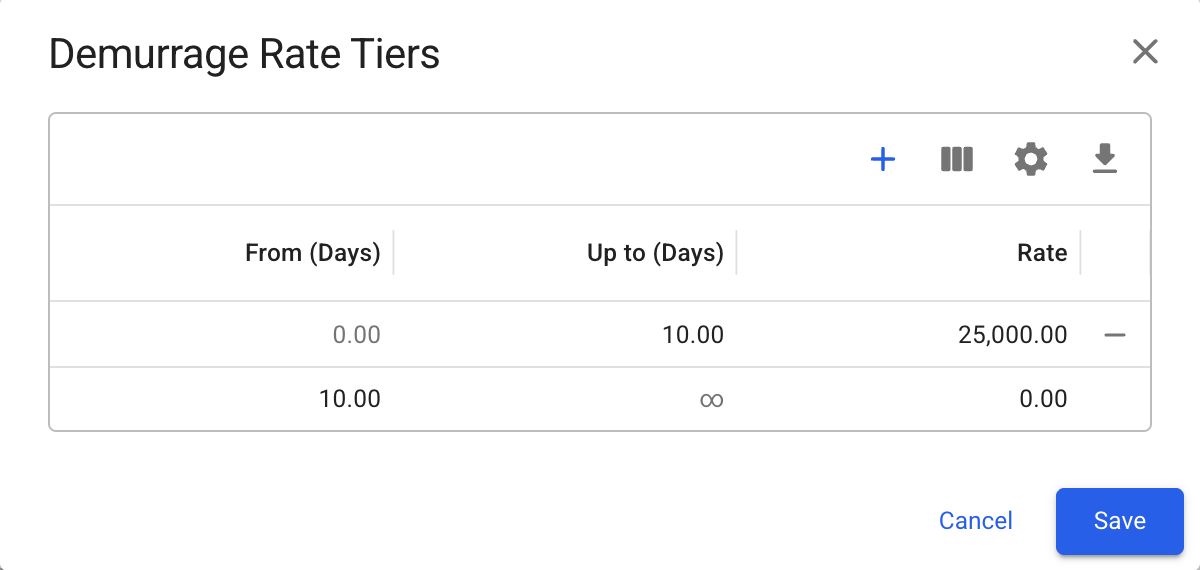Click column divider after Up to (Days)
The height and width of the screenshot is (570, 1200).
[x=736, y=253]
